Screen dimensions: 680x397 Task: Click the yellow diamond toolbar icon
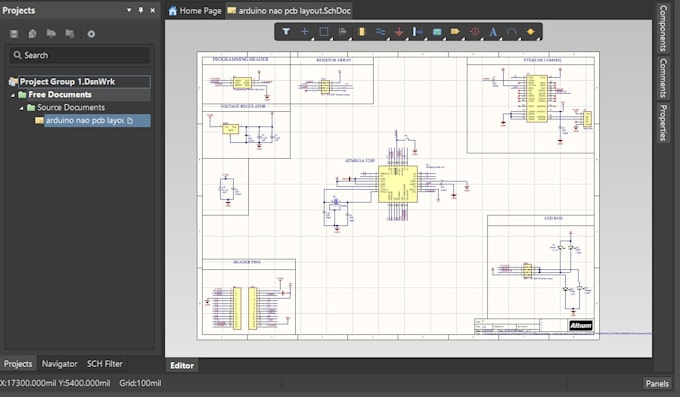click(x=530, y=32)
